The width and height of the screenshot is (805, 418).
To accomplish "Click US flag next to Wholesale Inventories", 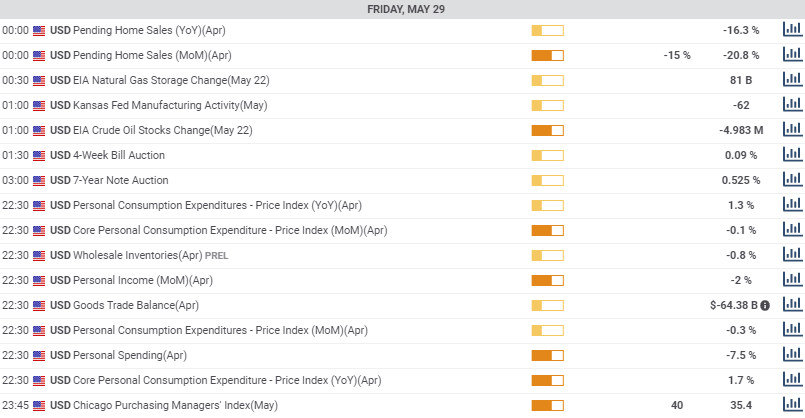I will [39, 255].
